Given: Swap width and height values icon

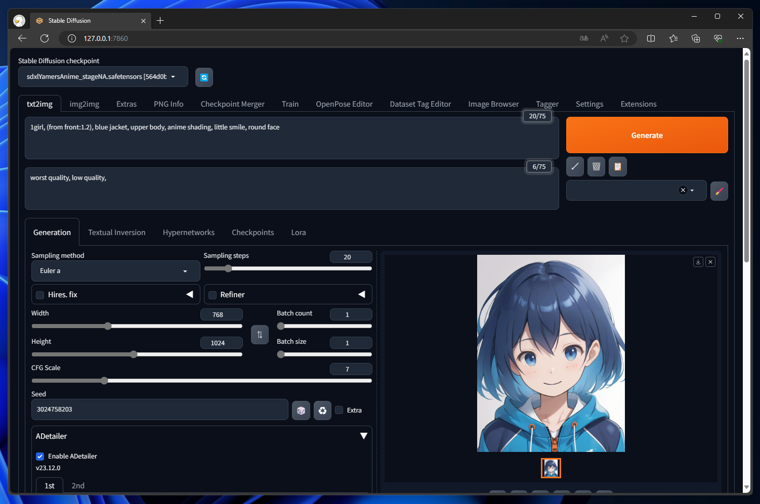Looking at the screenshot, I should point(260,334).
